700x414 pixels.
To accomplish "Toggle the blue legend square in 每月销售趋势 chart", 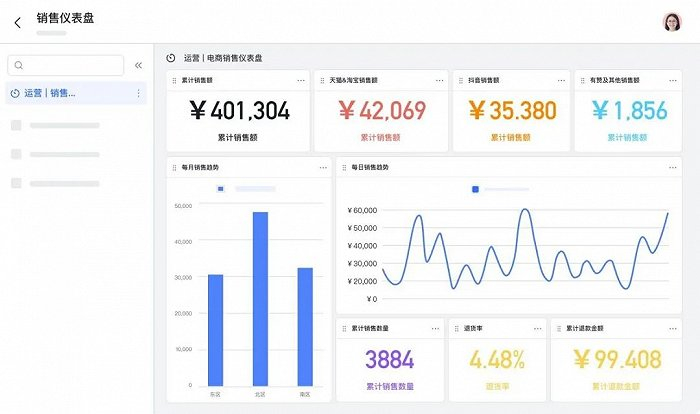I will coord(221,189).
